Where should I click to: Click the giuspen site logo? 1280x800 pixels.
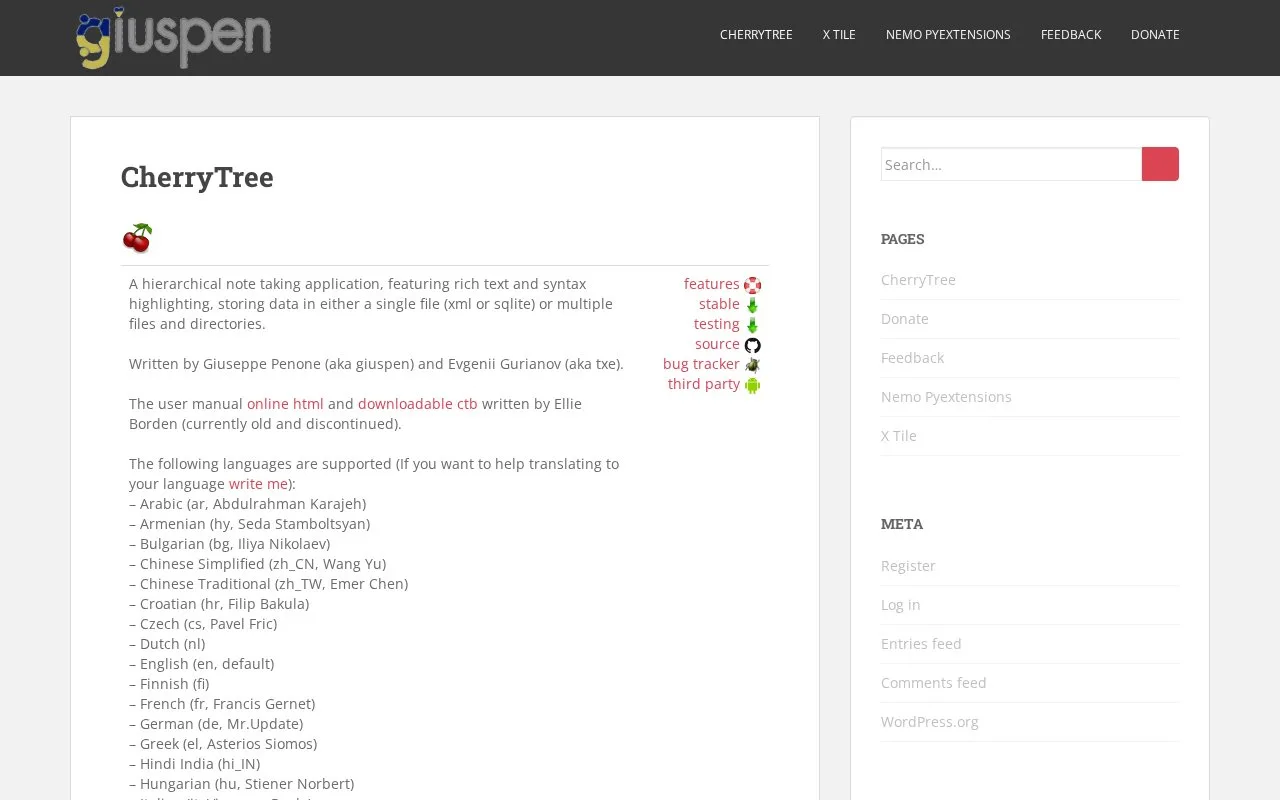[x=173, y=38]
